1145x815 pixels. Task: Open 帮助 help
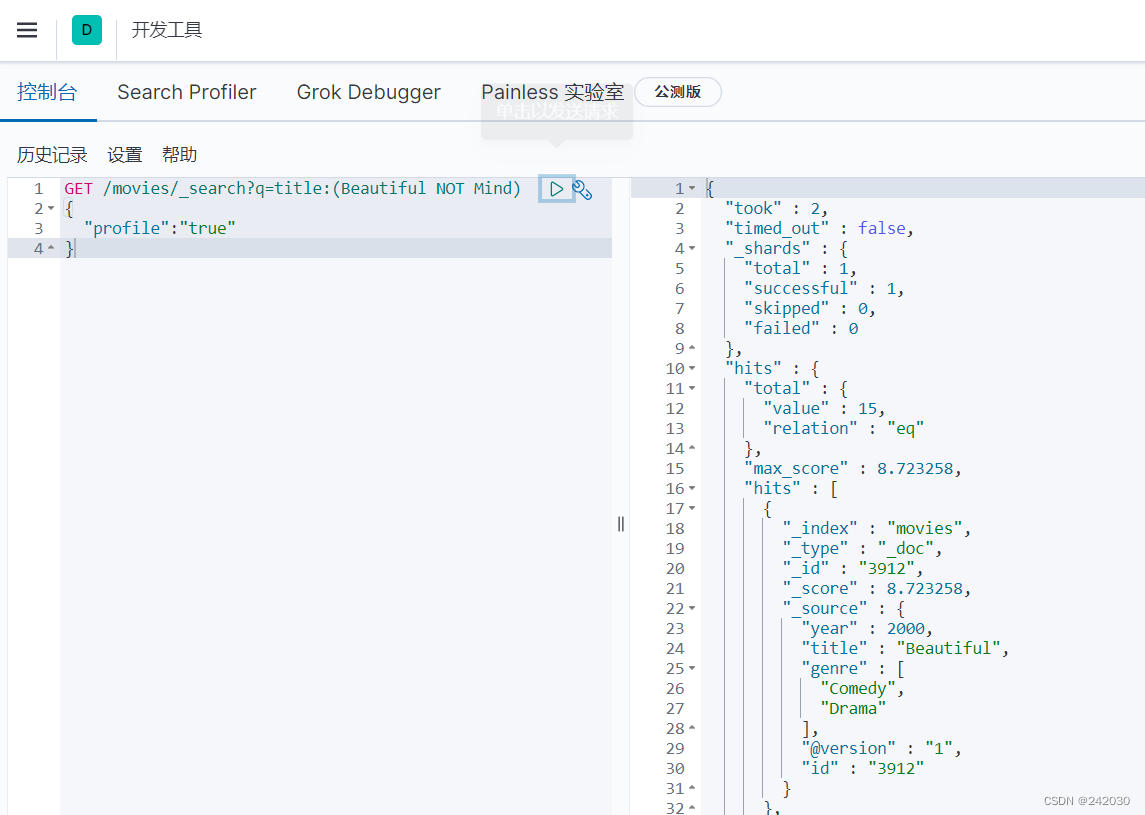click(x=180, y=155)
